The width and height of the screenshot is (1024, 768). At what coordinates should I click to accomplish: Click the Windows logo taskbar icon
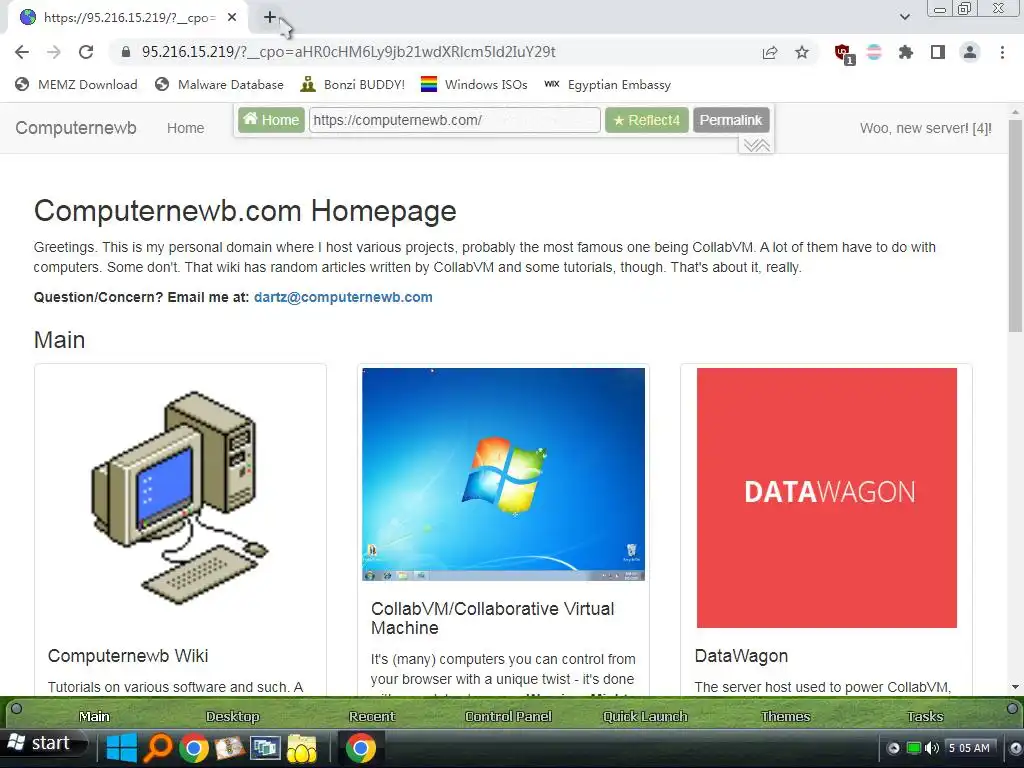(121, 748)
